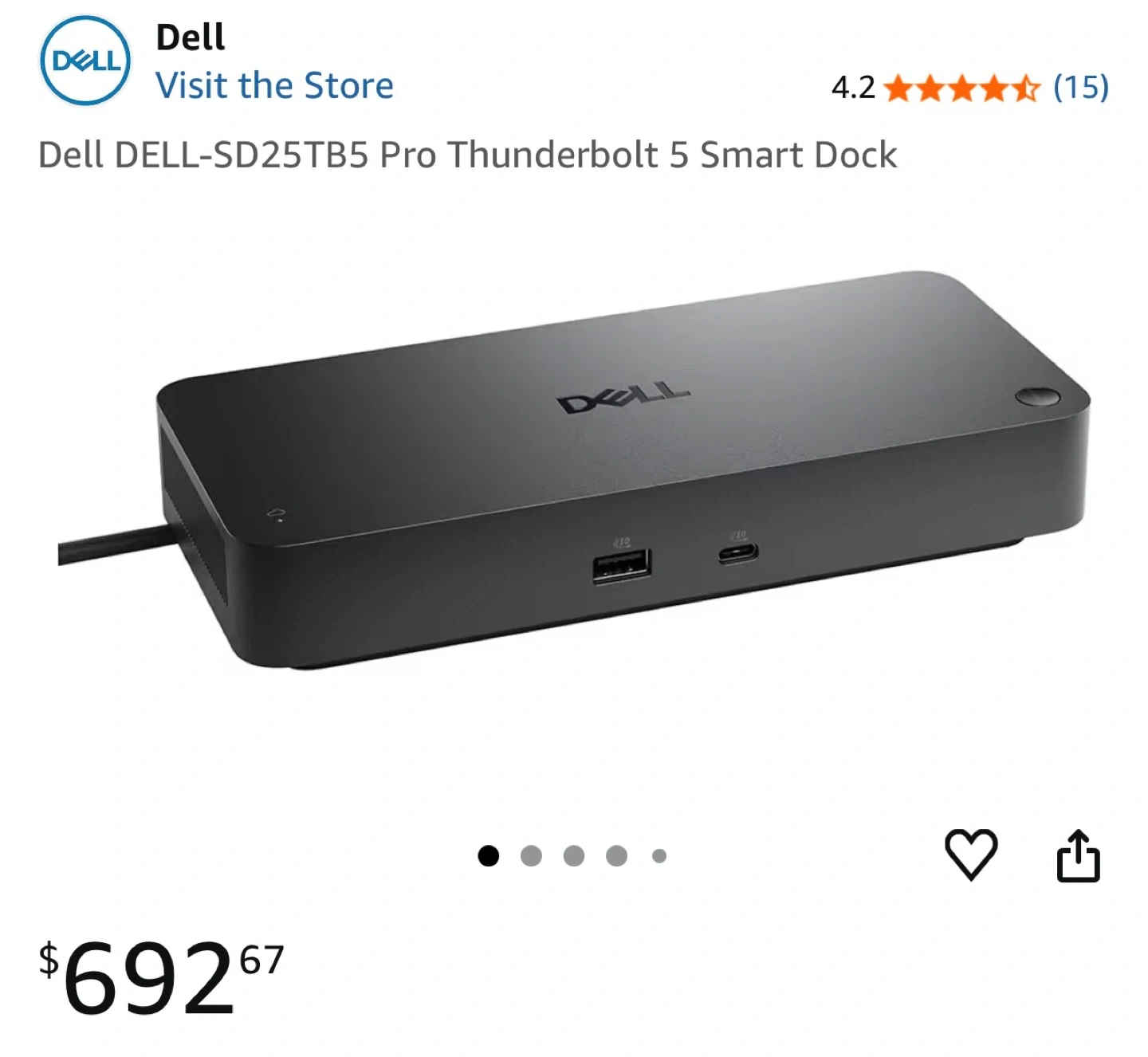Click the USB-C port on the dock
This screenshot has width=1148, height=1057.
click(737, 553)
